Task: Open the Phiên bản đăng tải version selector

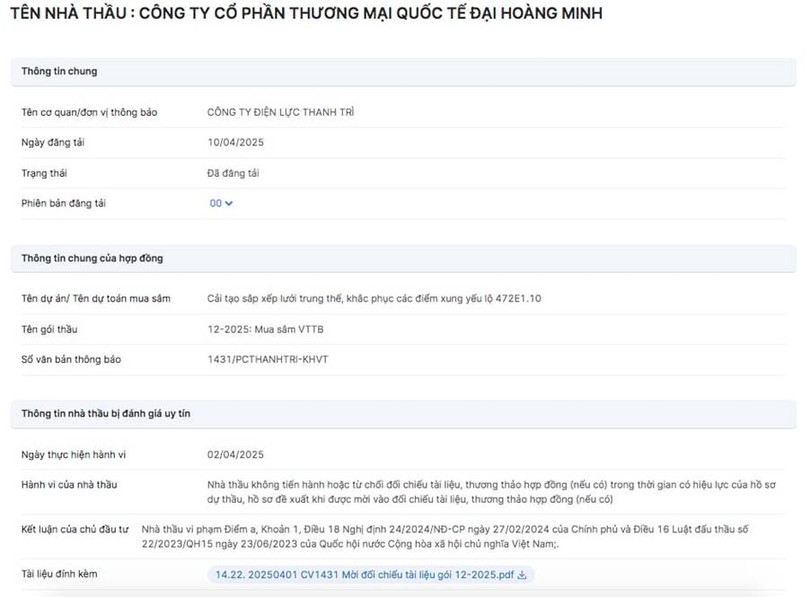Action: [x=220, y=204]
